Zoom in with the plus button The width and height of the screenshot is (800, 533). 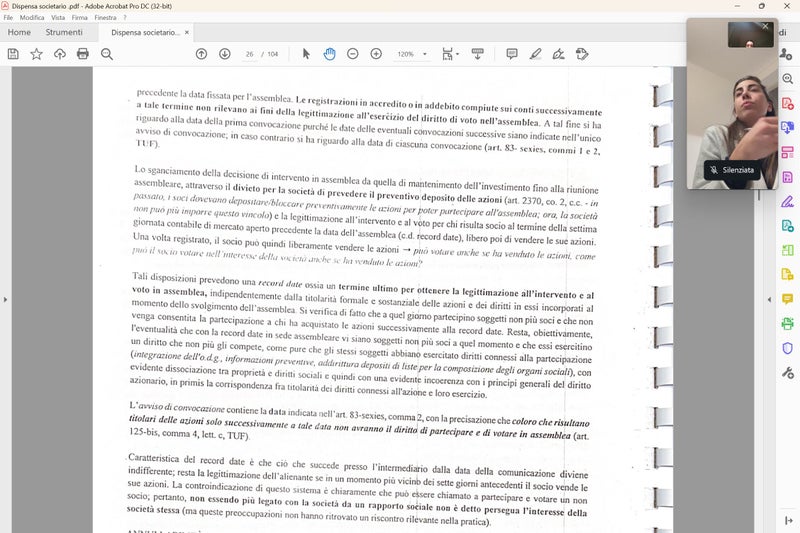click(376, 54)
